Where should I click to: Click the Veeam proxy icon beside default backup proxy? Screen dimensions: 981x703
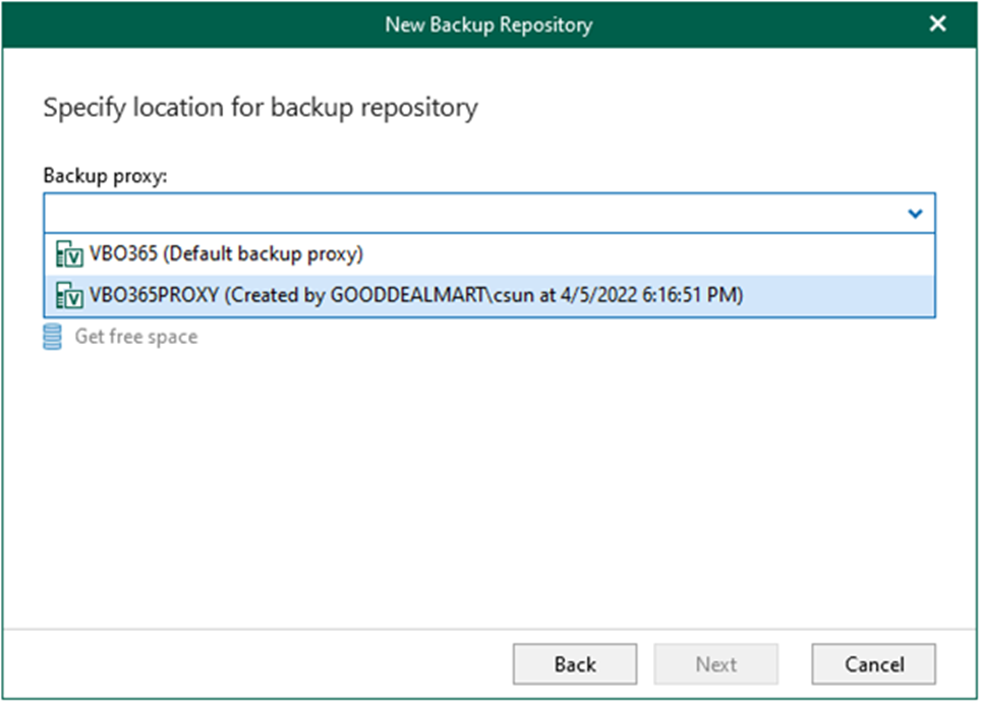click(70, 253)
